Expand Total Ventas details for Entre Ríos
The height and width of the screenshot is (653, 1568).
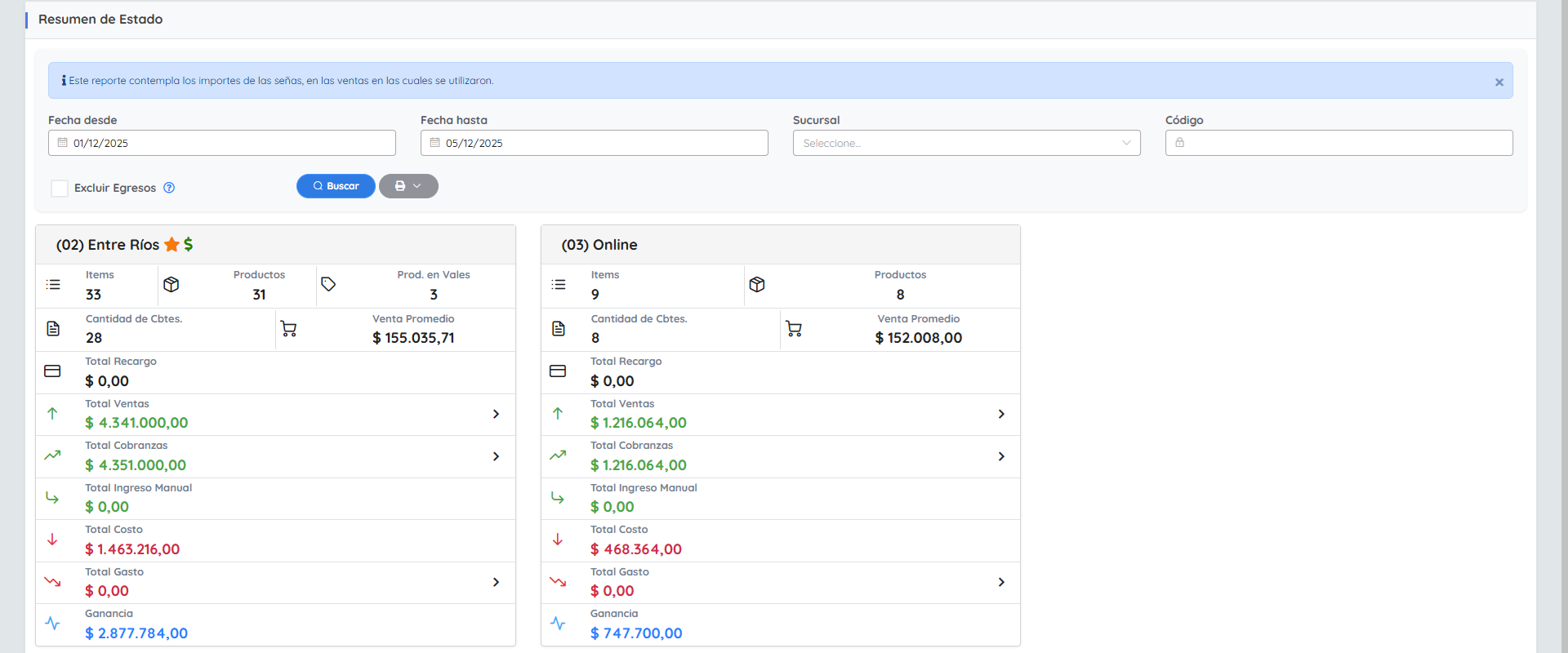point(496,415)
